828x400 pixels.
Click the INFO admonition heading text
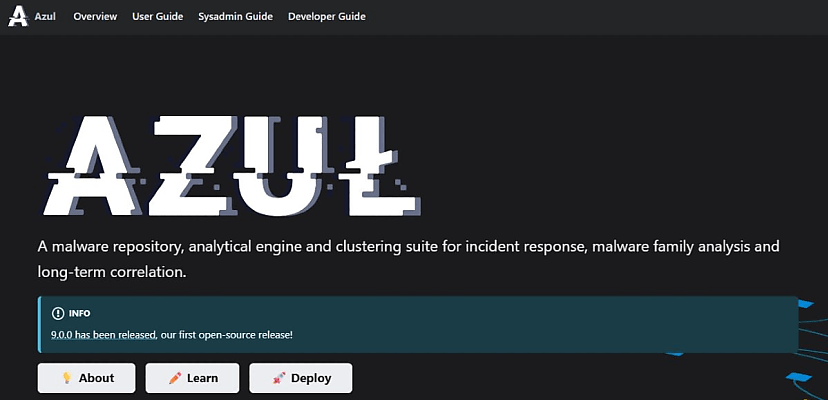(x=79, y=313)
